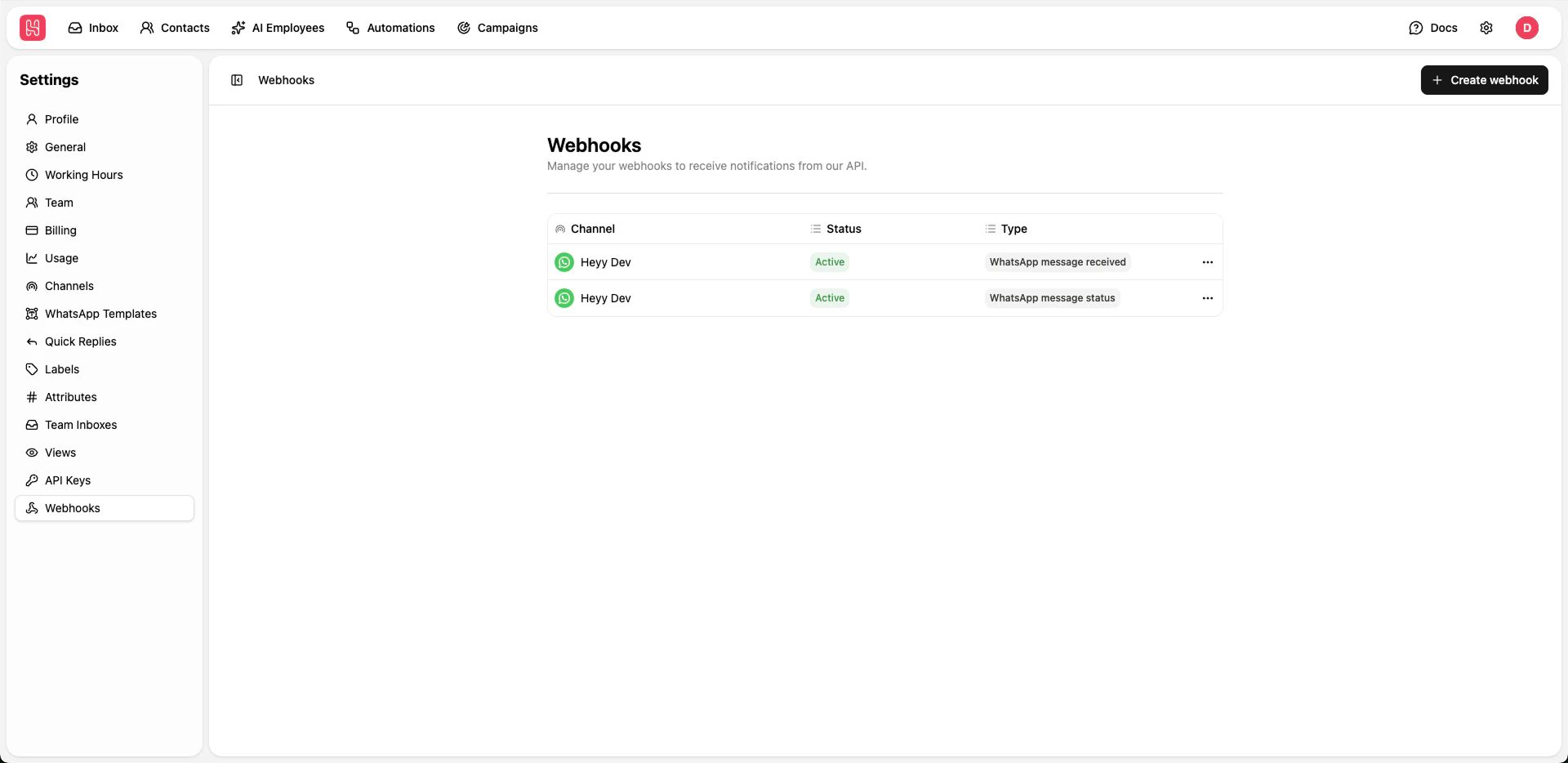Viewport: 1568px width, 763px height.
Task: Click the Webhooks breadcrumb title
Action: point(286,80)
